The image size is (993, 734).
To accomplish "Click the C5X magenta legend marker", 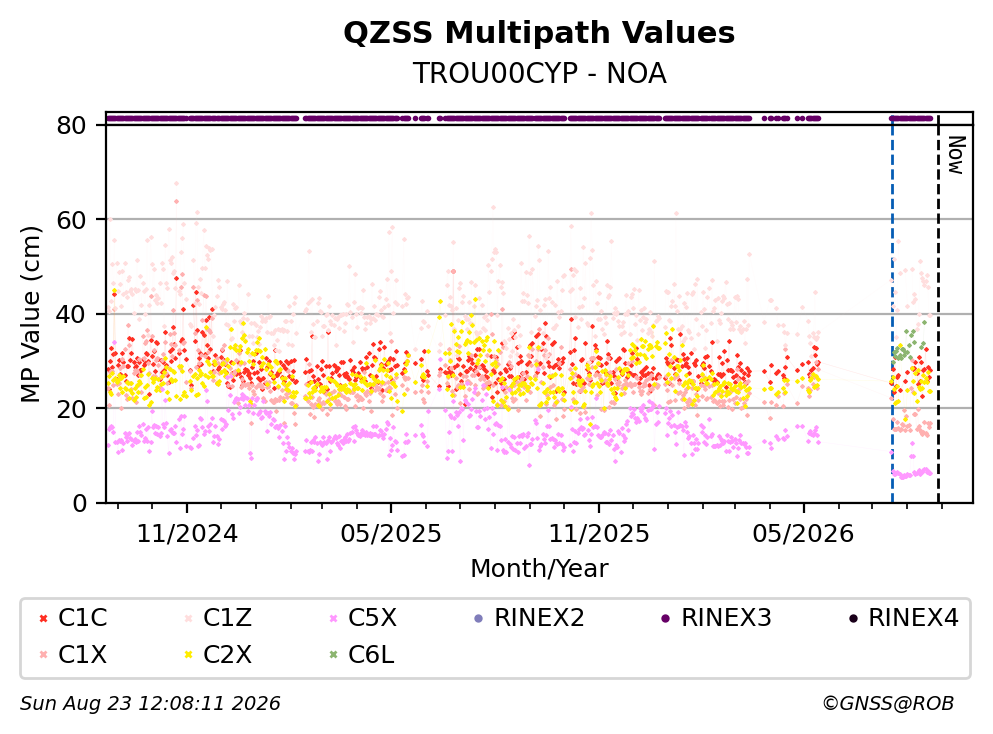I will [x=333, y=618].
